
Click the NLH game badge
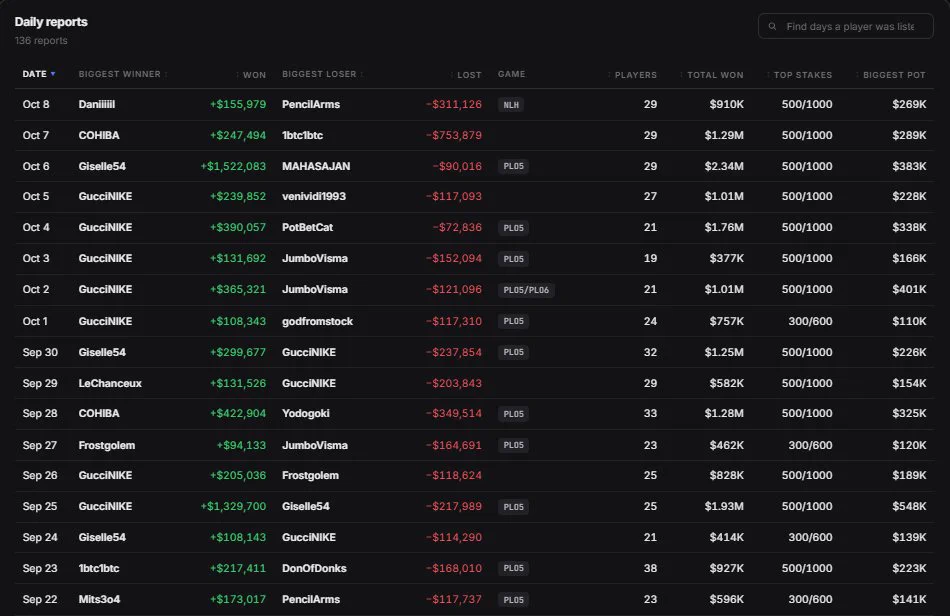pyautogui.click(x=511, y=105)
